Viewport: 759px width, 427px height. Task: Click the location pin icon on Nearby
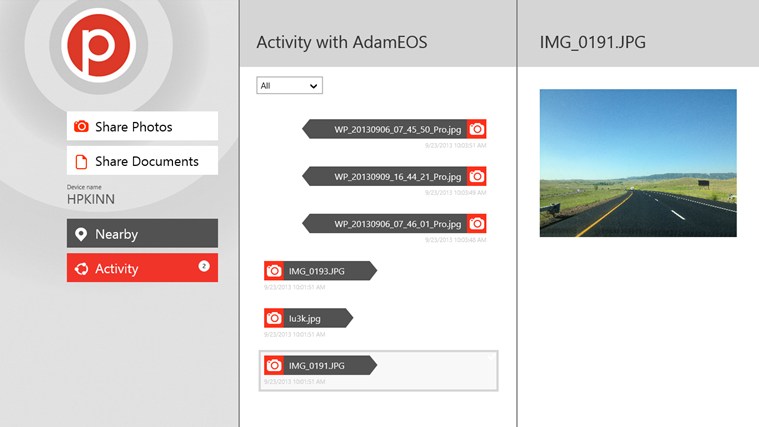81,234
